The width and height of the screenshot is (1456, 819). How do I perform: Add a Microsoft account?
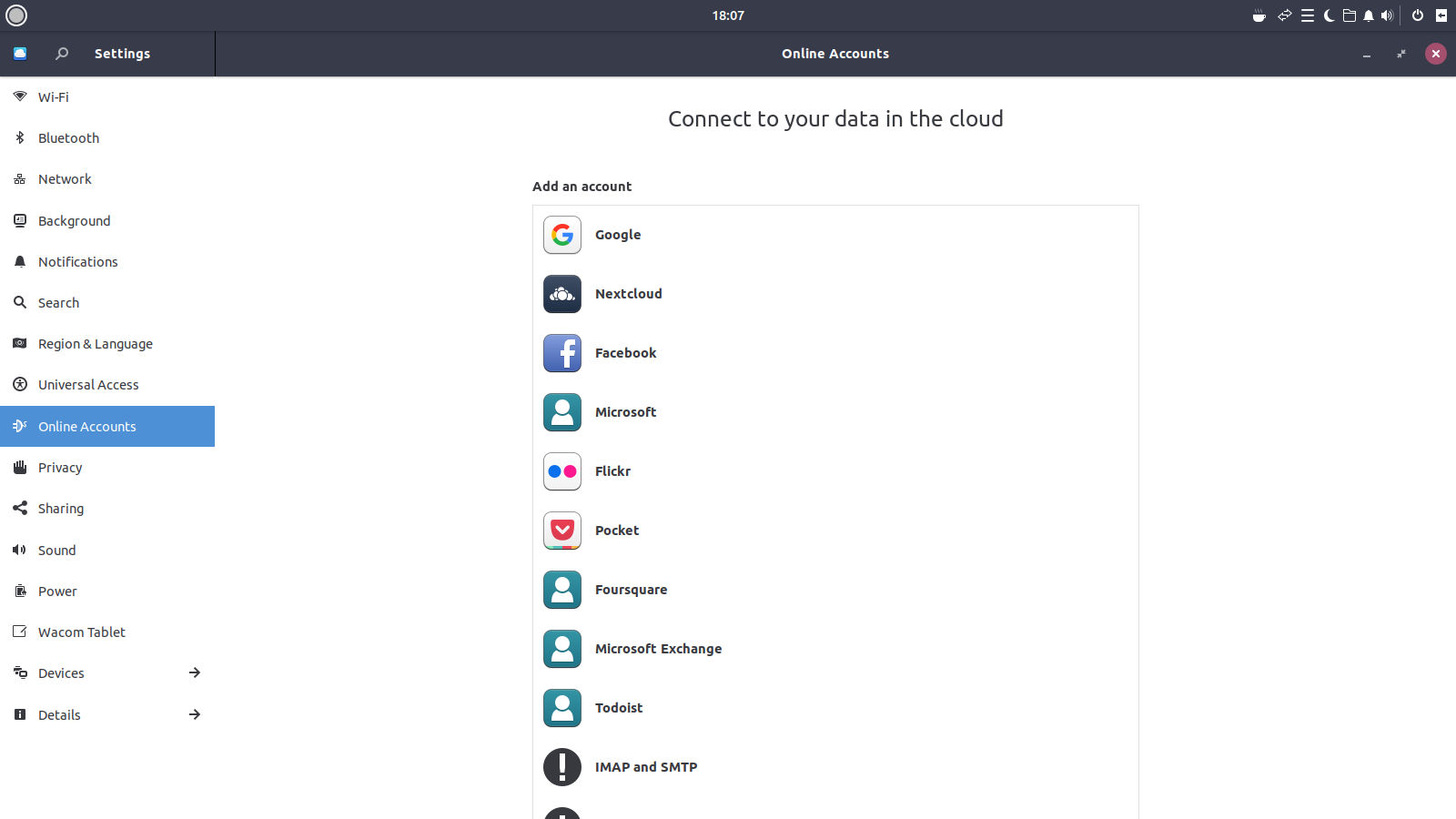[835, 412]
